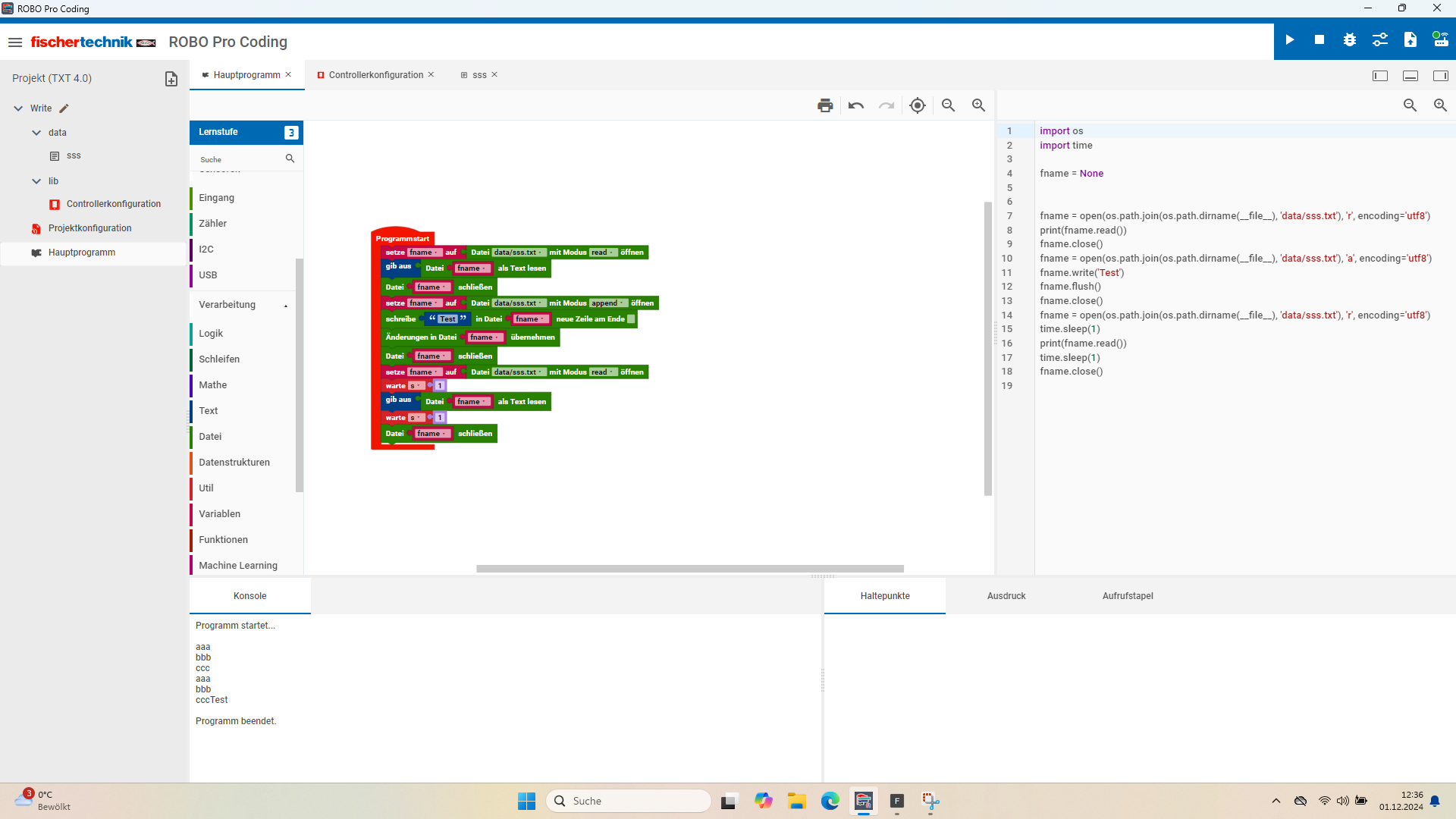Toggle the left sidebar panel layout

pos(1380,76)
